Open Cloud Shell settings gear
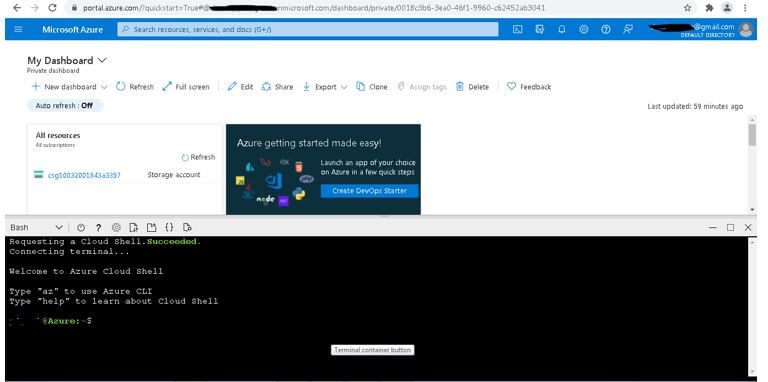 [116, 227]
